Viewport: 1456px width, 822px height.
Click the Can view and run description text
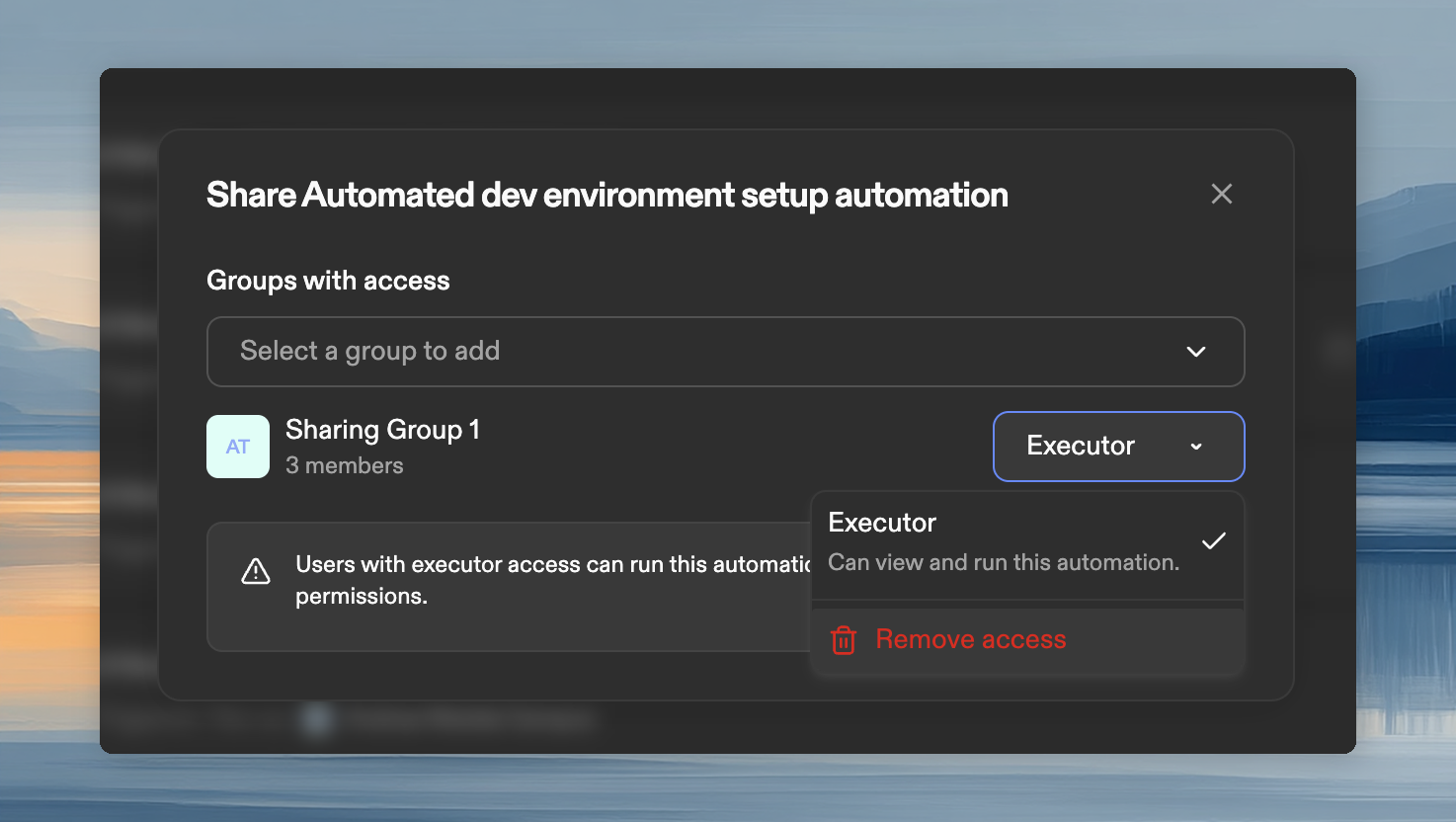[x=1003, y=561]
